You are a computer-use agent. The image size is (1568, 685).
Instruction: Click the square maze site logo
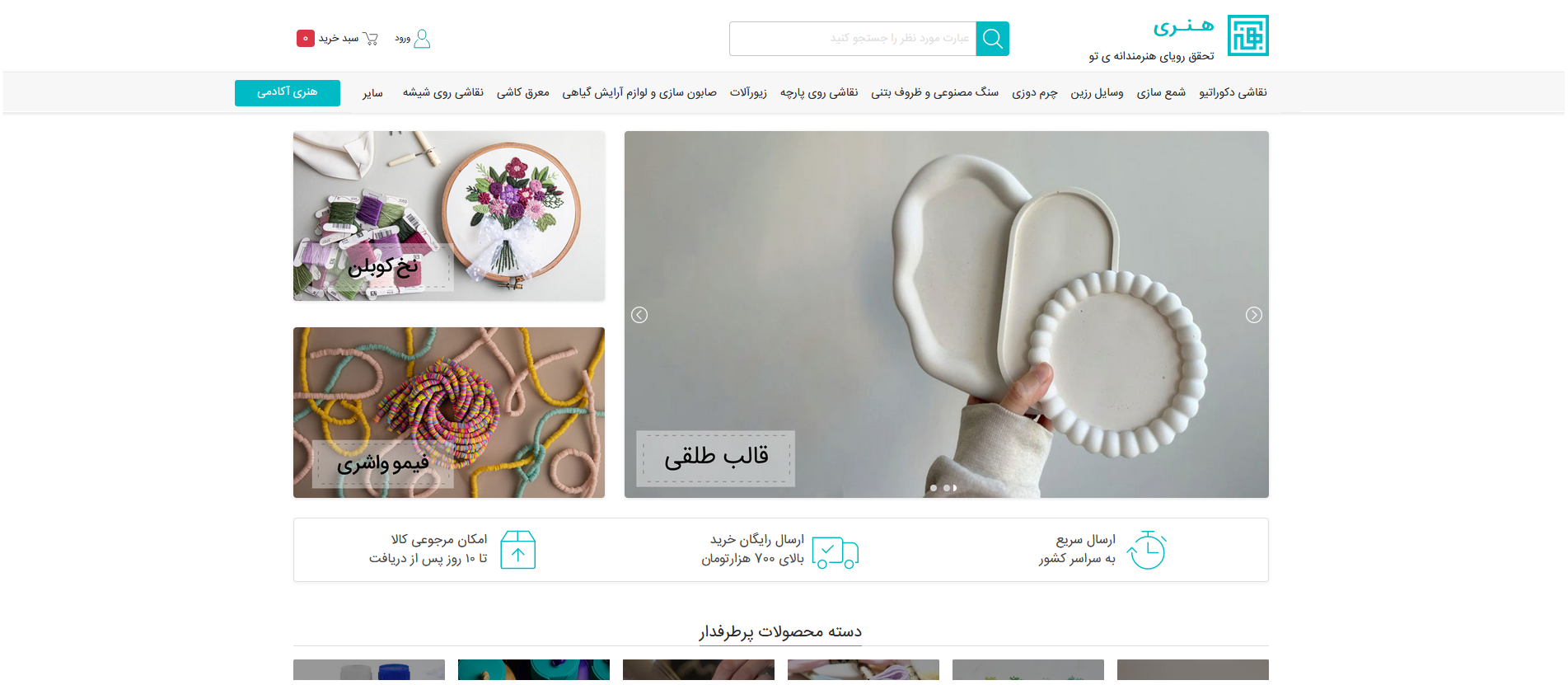tap(1247, 35)
